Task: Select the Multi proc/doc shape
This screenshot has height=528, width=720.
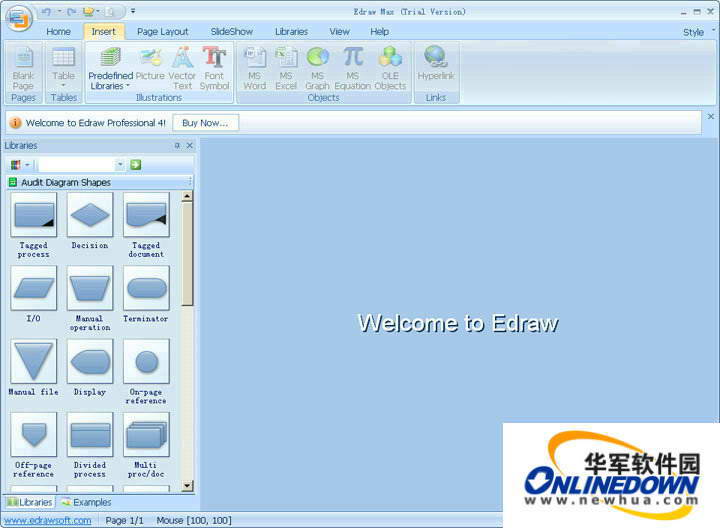Action: tap(146, 435)
